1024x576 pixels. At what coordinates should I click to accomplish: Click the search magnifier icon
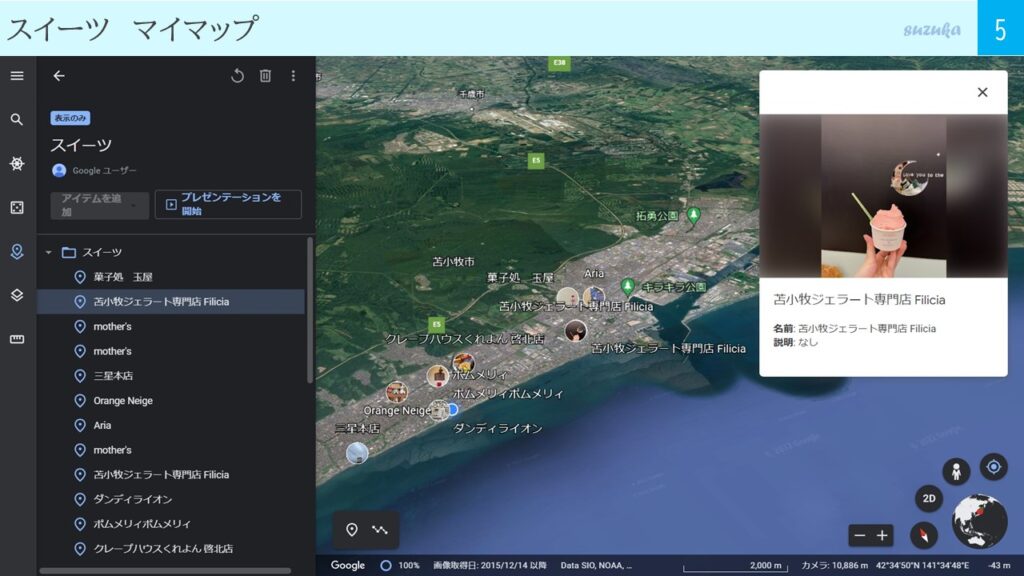(17, 120)
